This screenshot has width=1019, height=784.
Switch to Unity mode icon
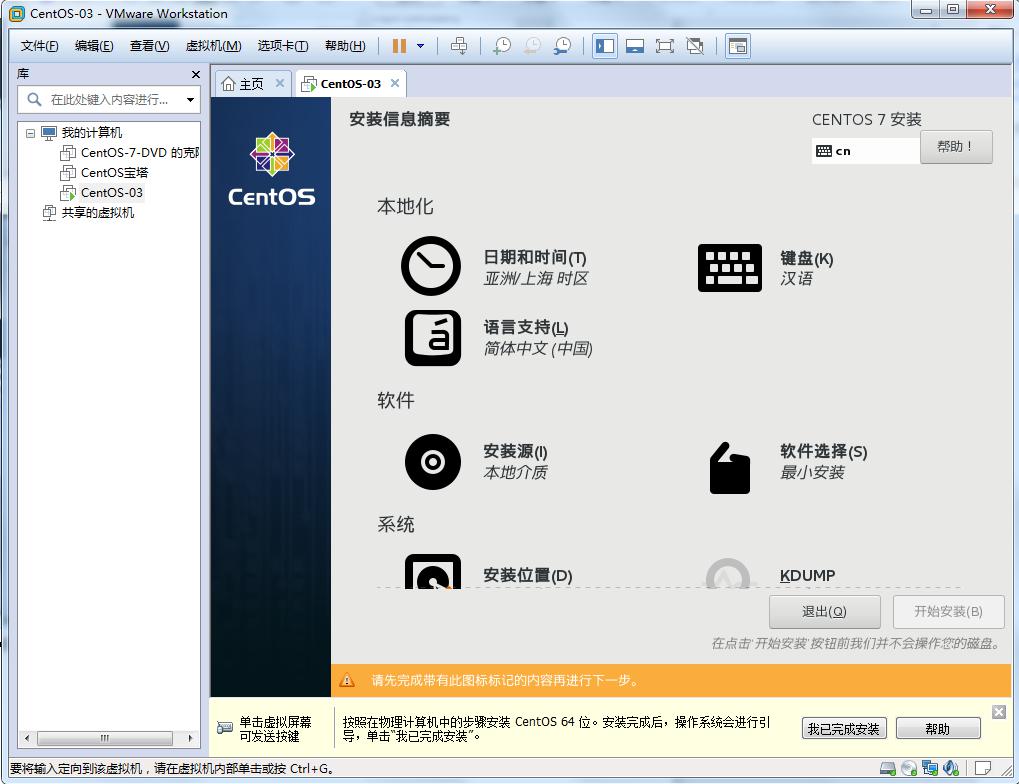coord(695,46)
